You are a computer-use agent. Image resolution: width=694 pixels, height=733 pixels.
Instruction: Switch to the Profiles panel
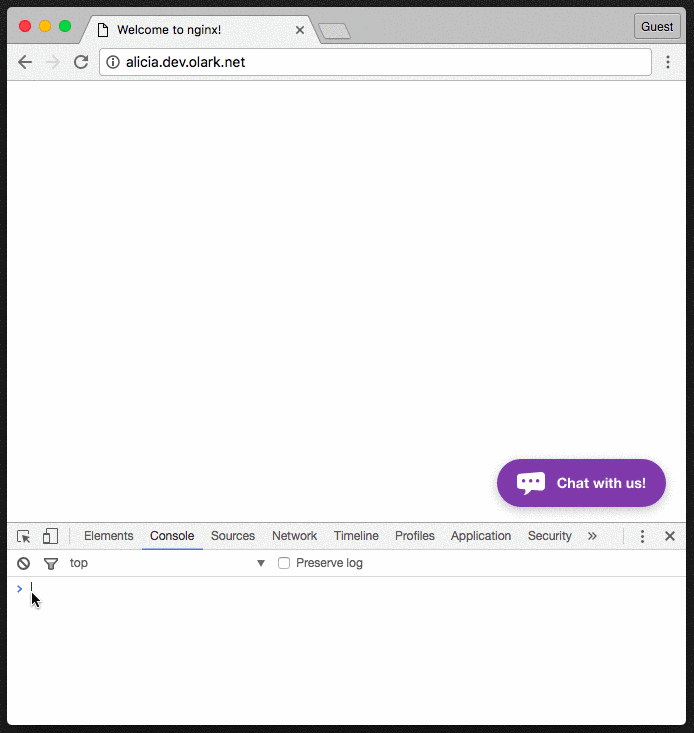[x=415, y=536]
